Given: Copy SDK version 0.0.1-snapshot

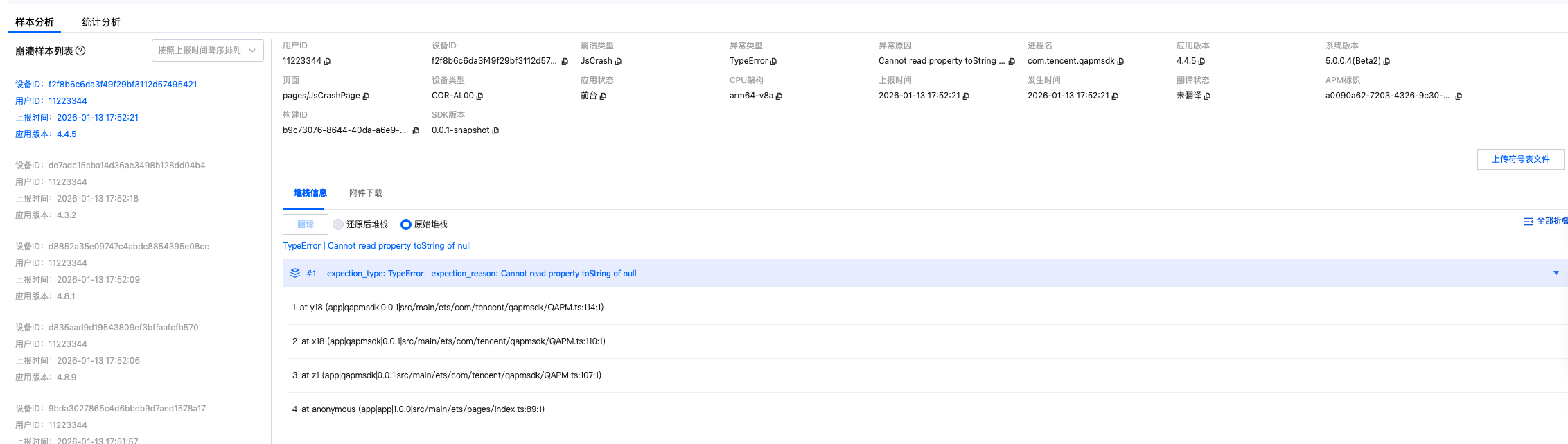Looking at the screenshot, I should [495, 131].
